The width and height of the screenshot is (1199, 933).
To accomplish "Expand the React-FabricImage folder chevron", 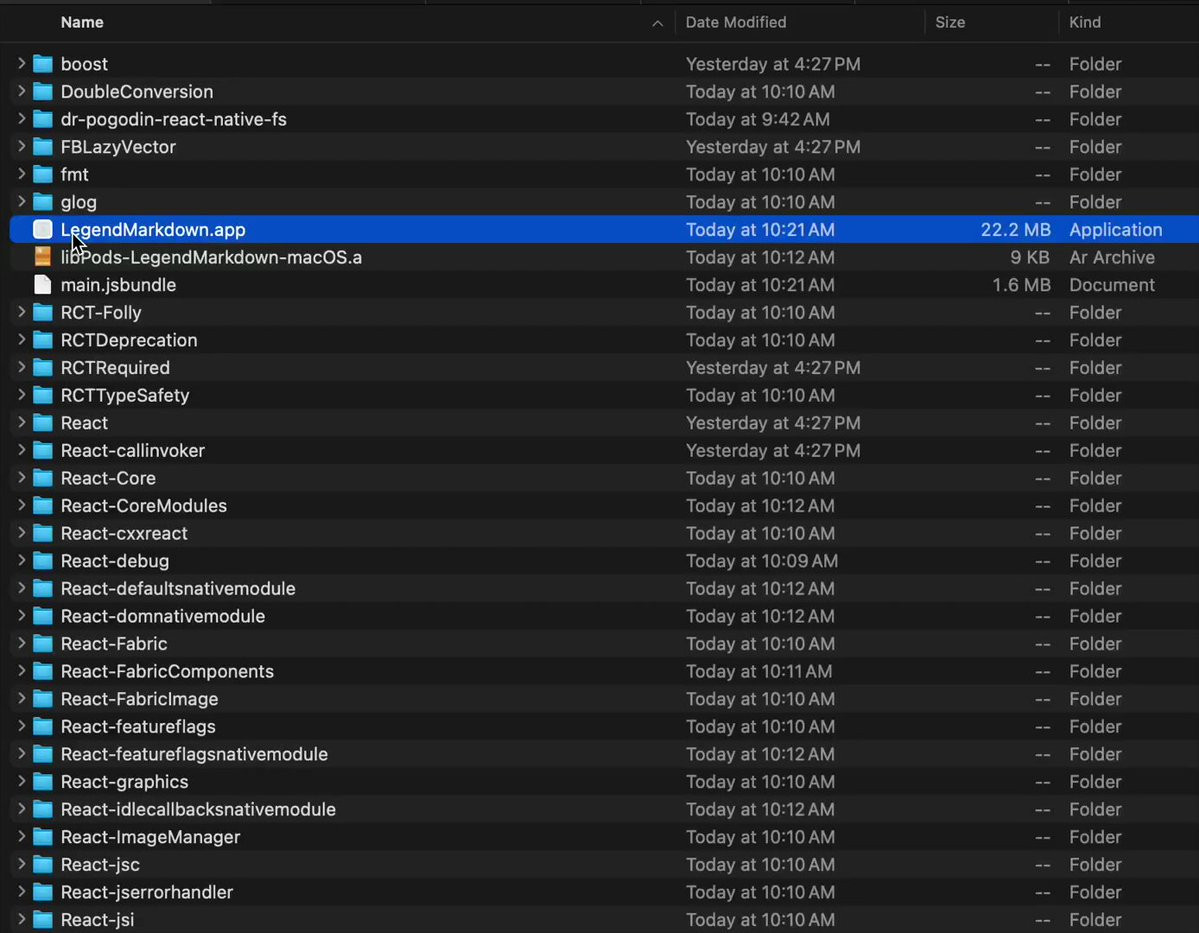I will pos(21,698).
